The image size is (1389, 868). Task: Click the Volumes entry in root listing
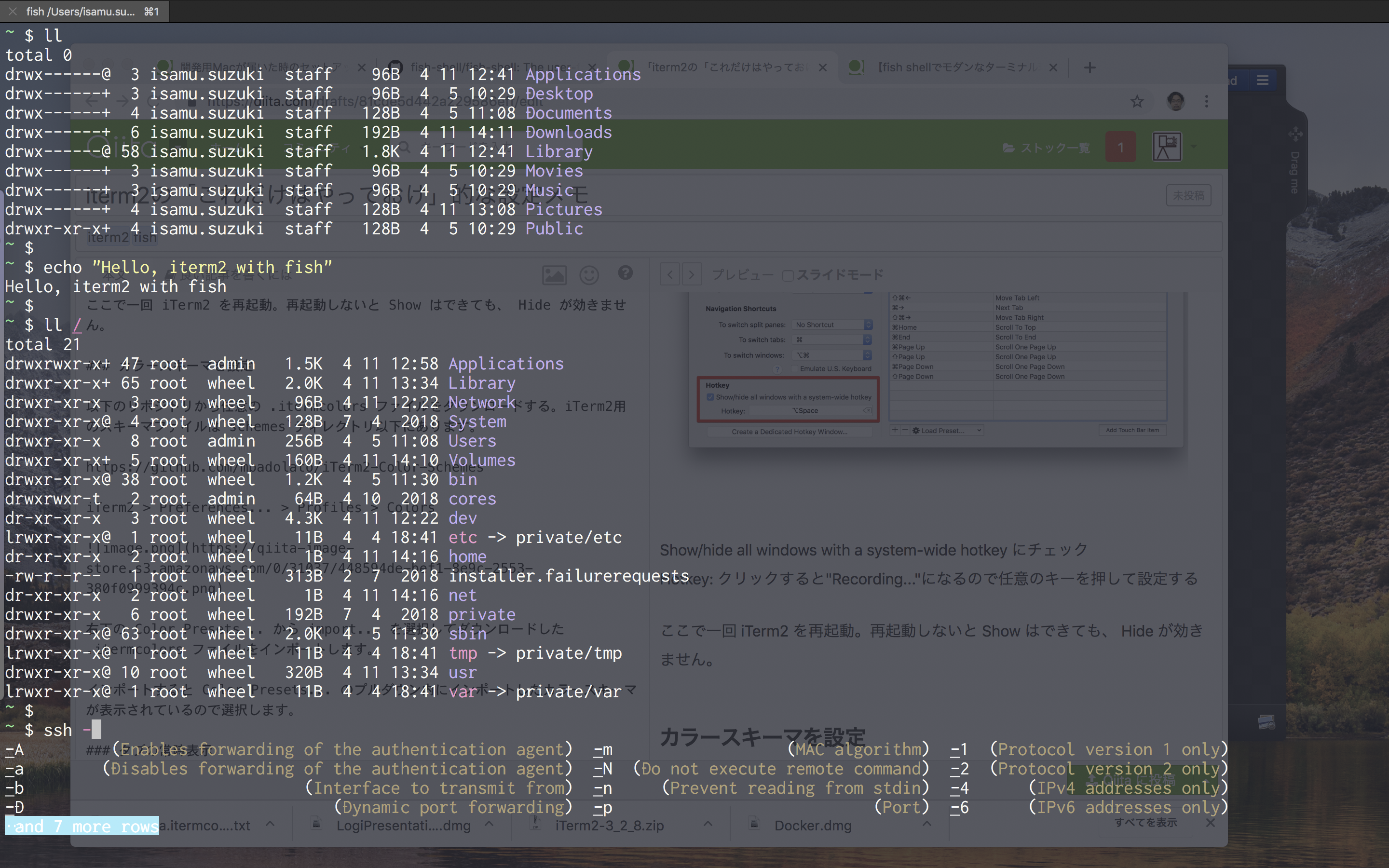click(x=481, y=460)
